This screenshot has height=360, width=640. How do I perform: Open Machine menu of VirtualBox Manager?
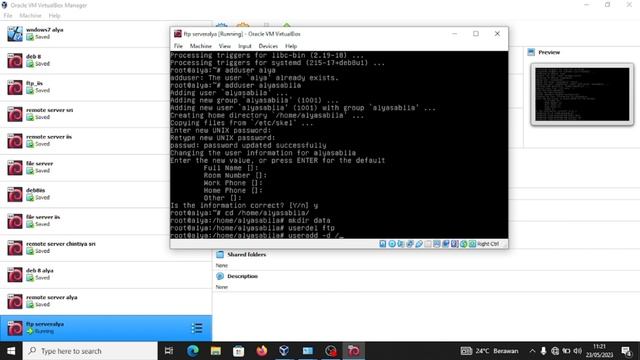point(30,16)
